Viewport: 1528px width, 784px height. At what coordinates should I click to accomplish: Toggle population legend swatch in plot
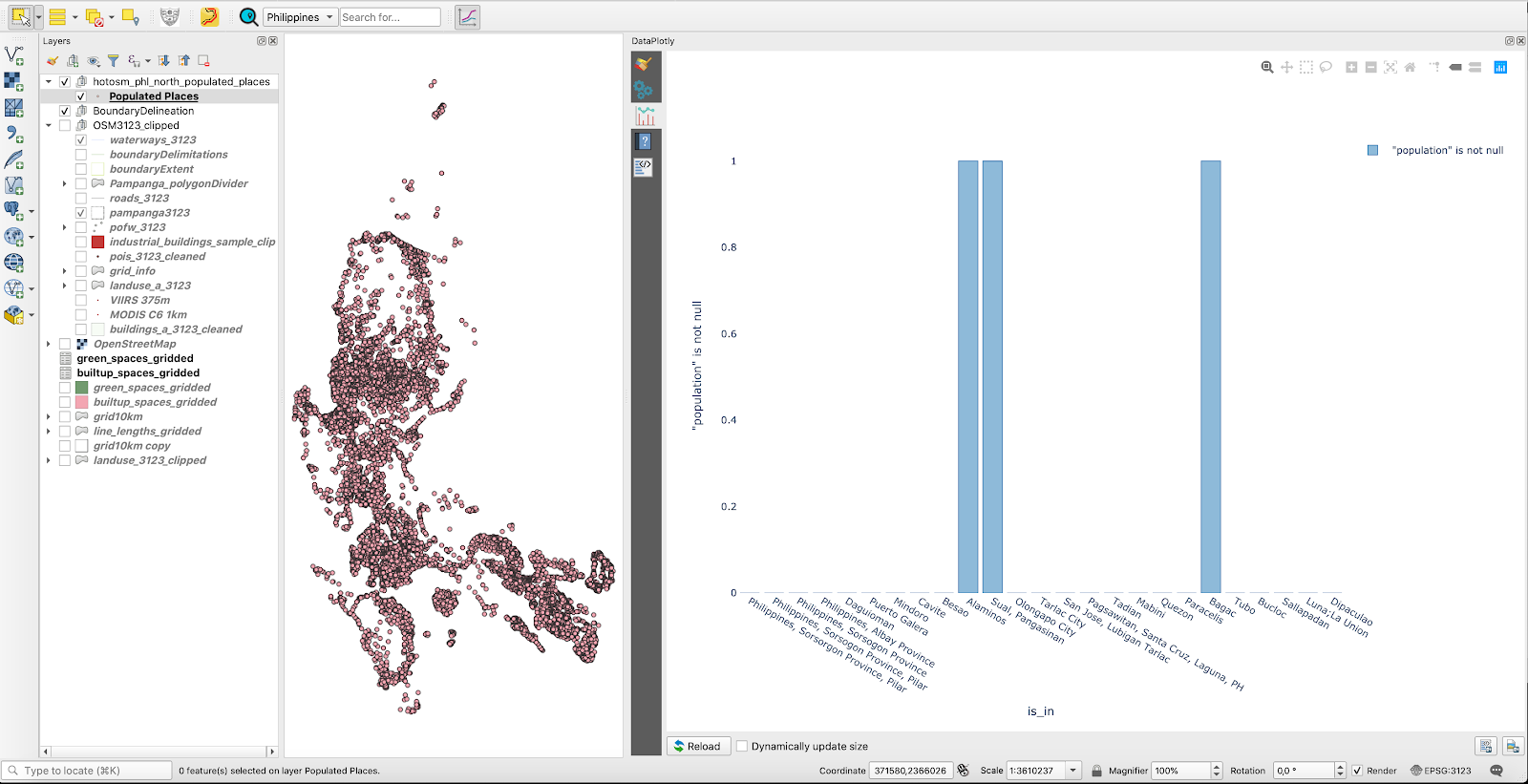1372,150
